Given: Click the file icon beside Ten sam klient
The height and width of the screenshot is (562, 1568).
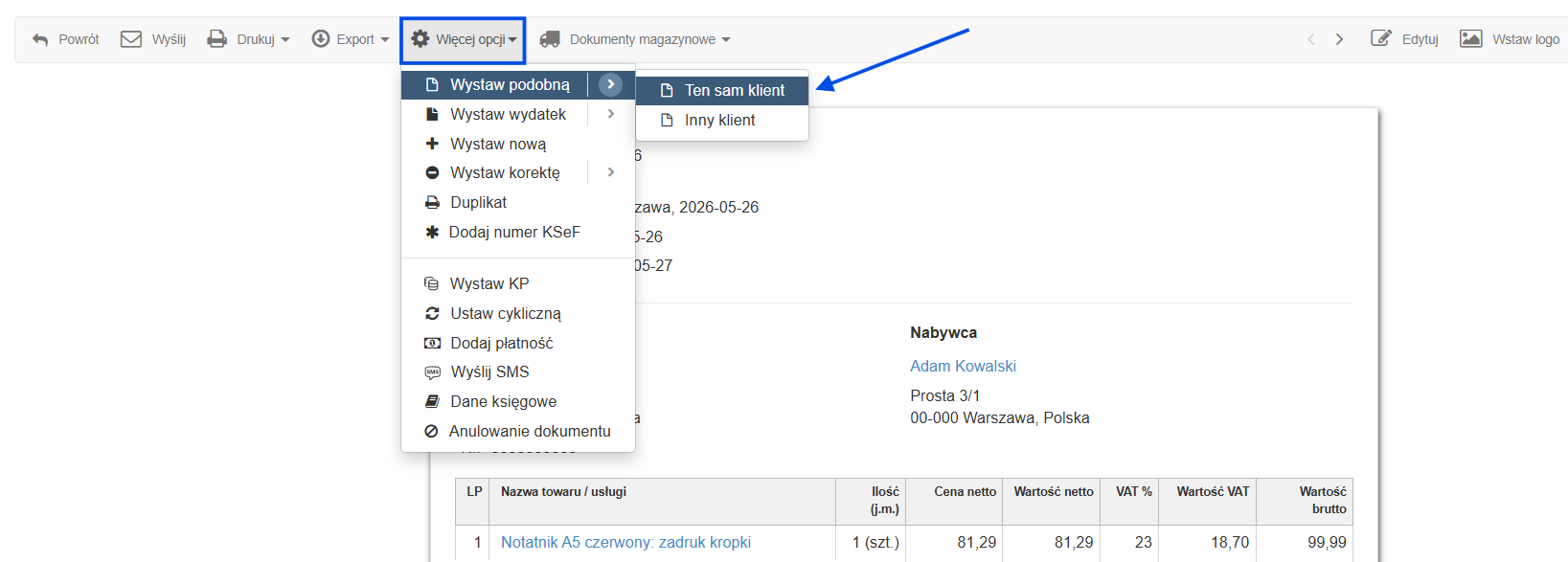Looking at the screenshot, I should [x=667, y=90].
